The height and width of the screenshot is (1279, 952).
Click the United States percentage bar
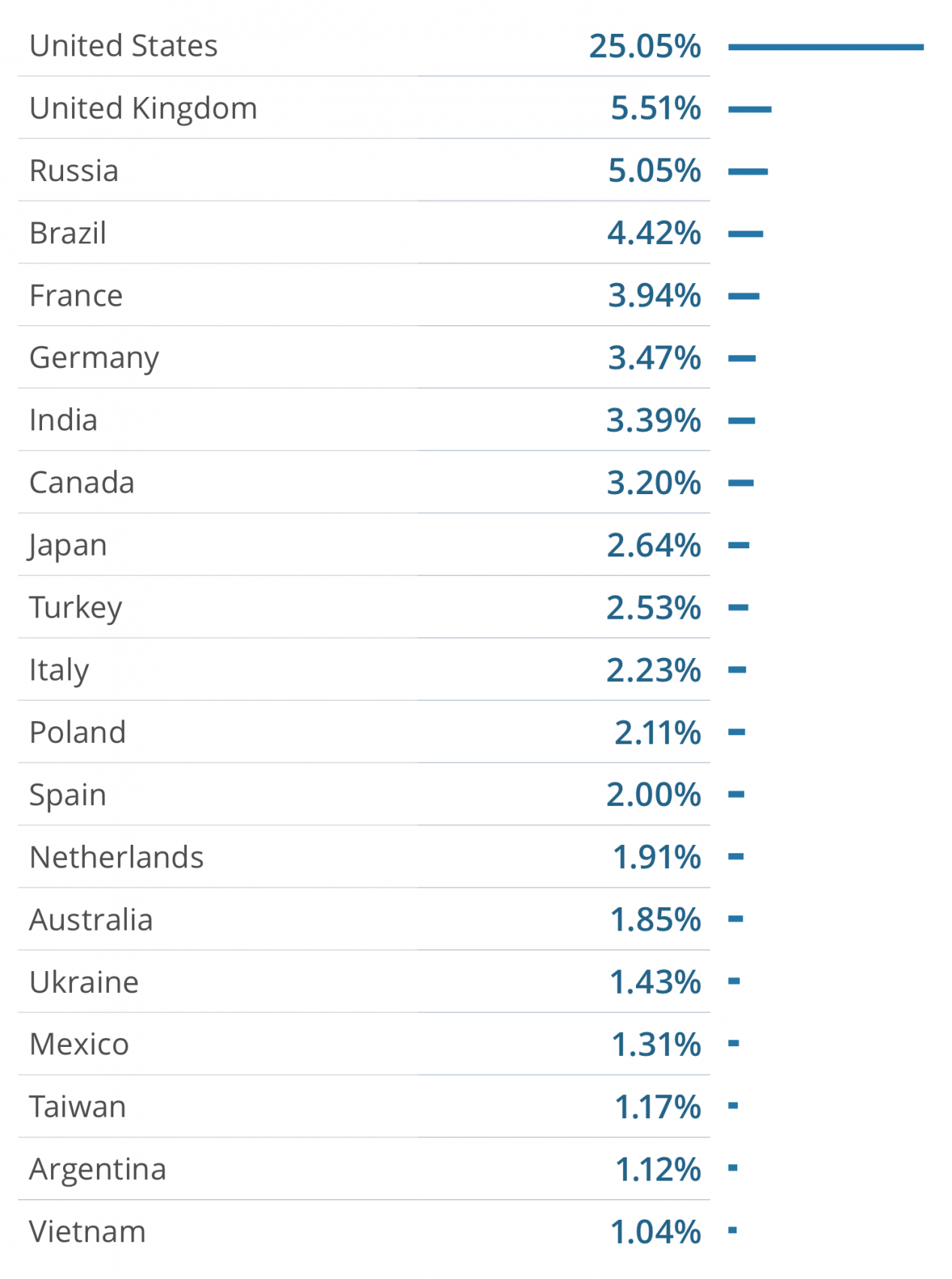tap(826, 47)
